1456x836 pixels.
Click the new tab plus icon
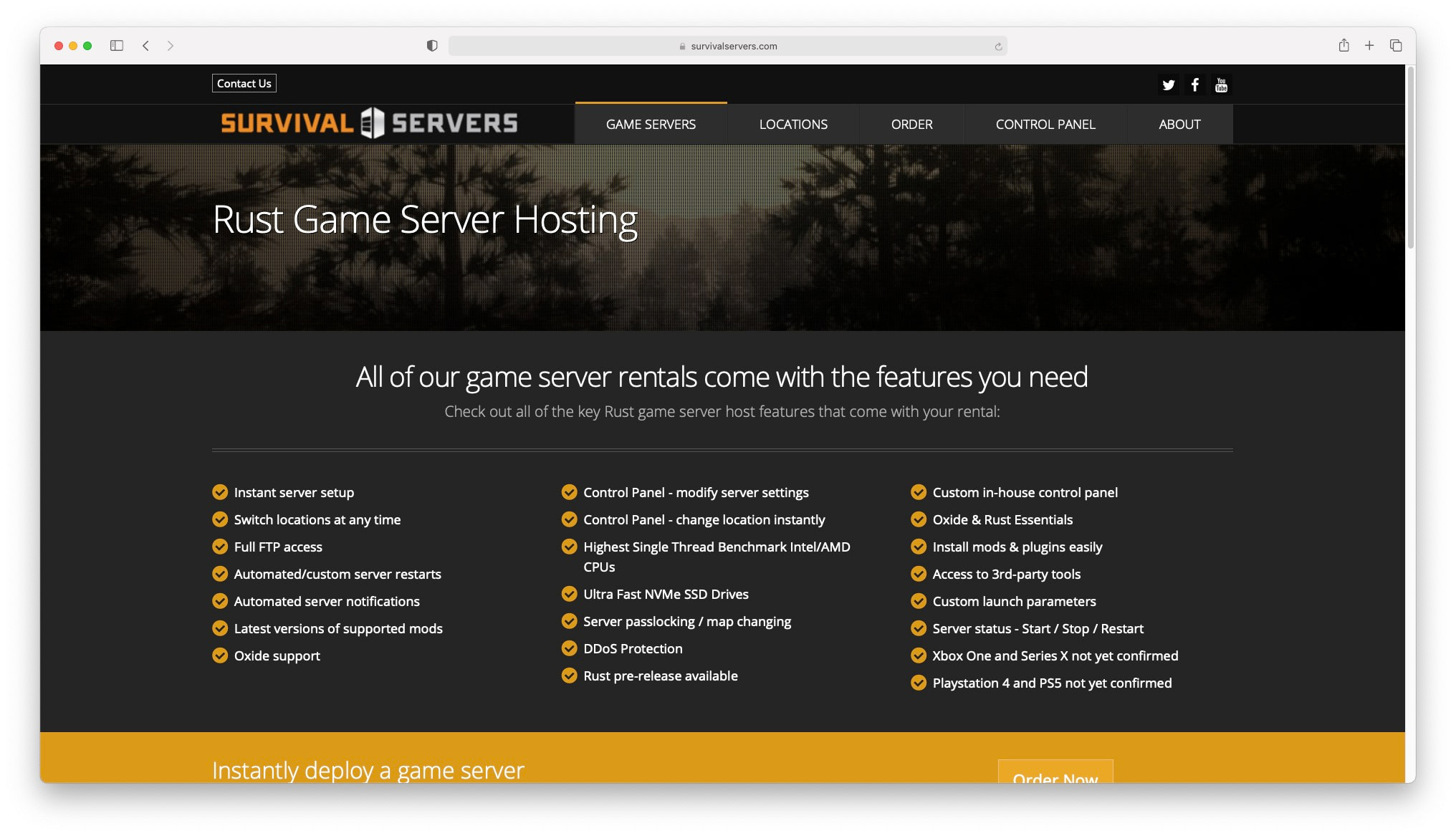click(1369, 45)
